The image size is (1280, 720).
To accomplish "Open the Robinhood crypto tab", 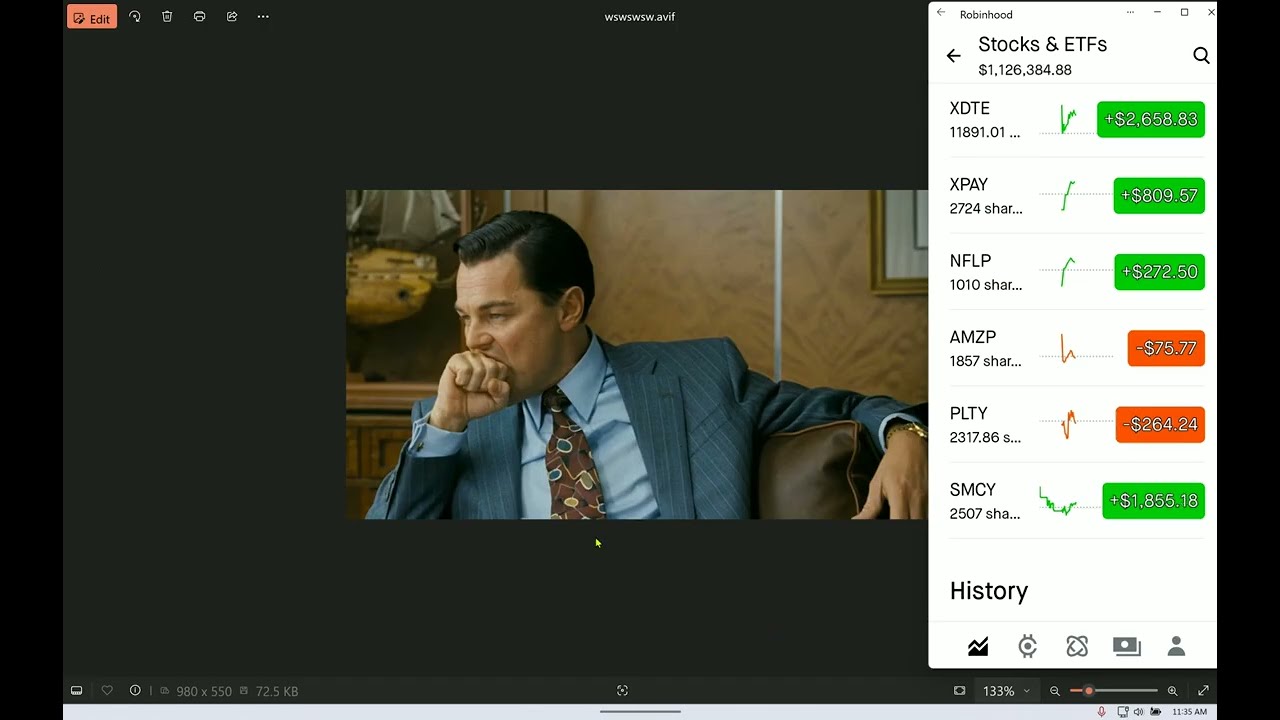I will [1027, 647].
